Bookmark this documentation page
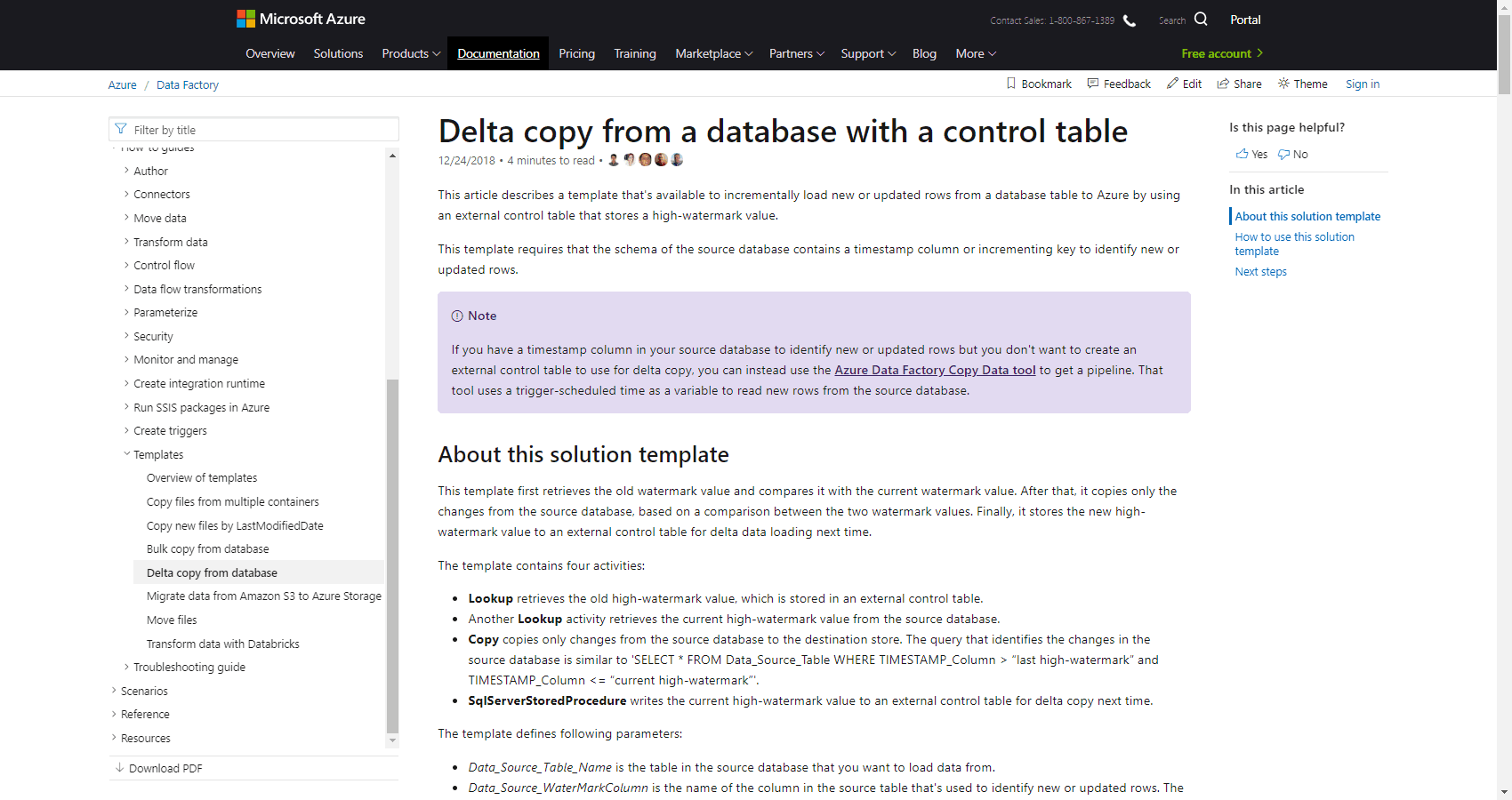1512x800 pixels. (1038, 84)
